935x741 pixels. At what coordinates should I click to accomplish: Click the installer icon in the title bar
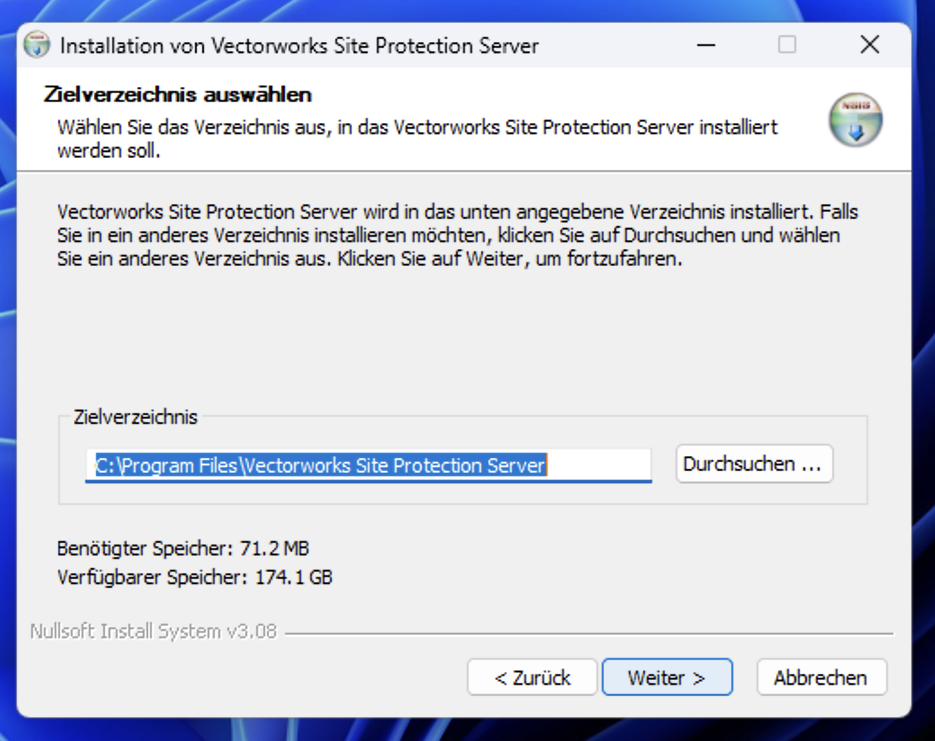[x=37, y=46]
